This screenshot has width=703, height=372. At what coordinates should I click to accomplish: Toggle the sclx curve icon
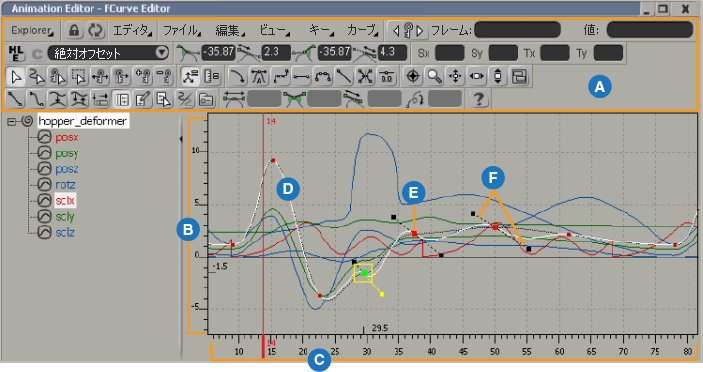point(44,201)
